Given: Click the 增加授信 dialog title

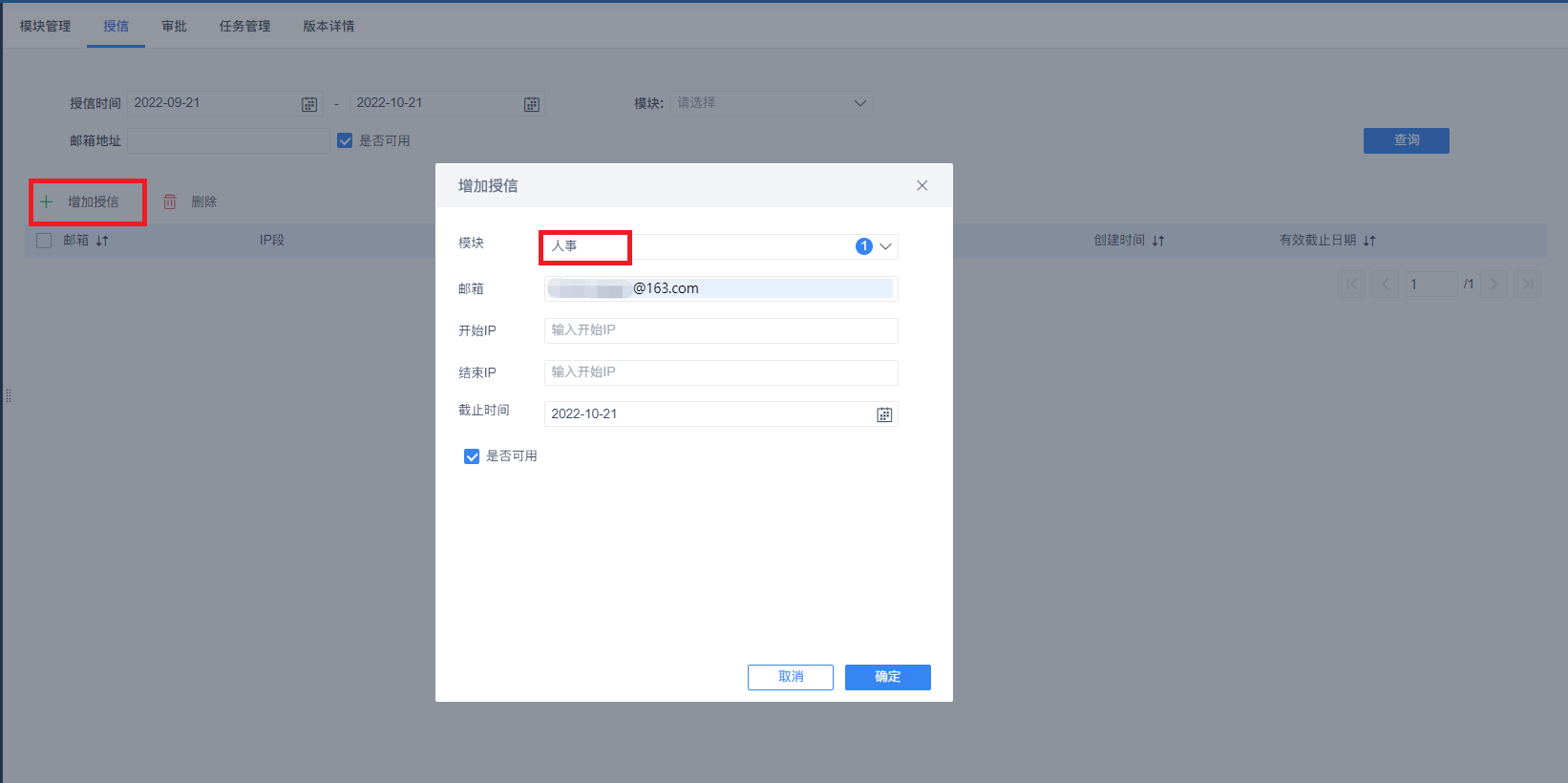Looking at the screenshot, I should point(488,186).
